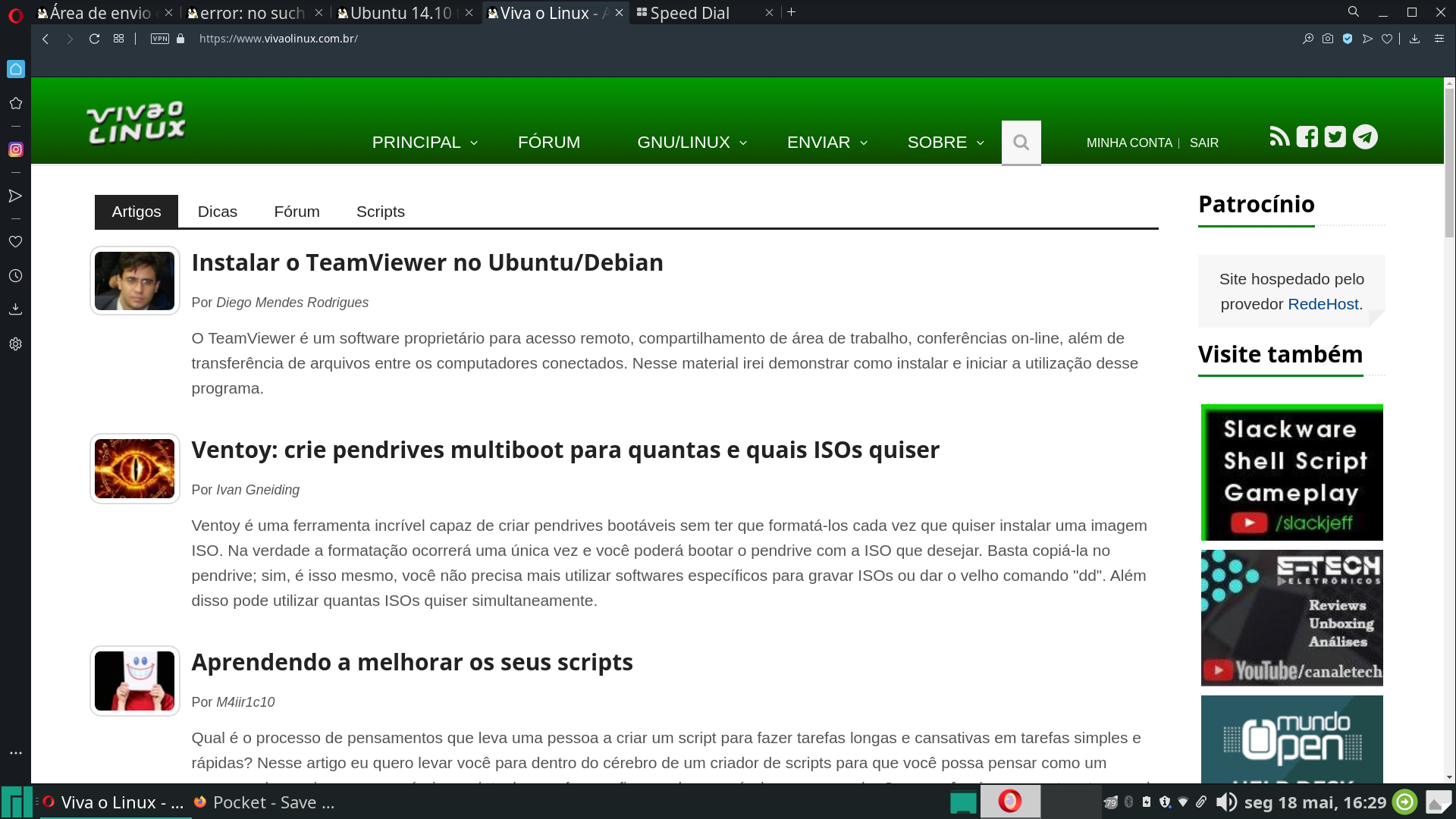The width and height of the screenshot is (1456, 819).
Task: Click the sidebar three-dots setup button
Action: click(x=15, y=753)
